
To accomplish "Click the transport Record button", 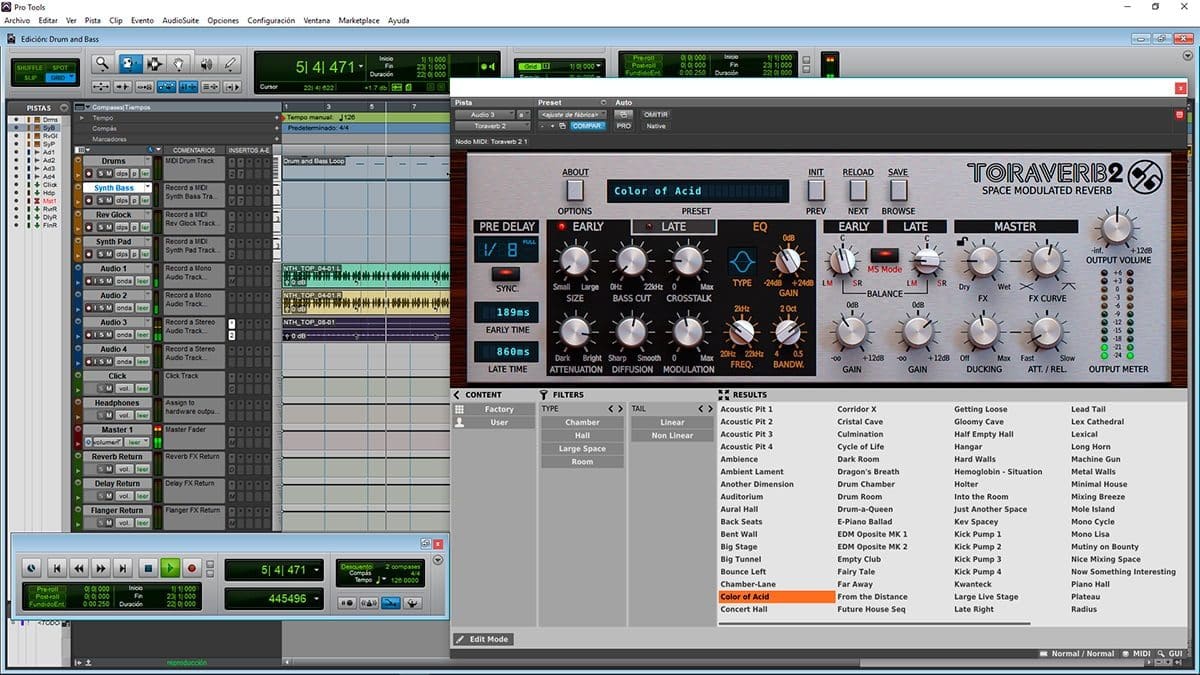I will (x=193, y=568).
